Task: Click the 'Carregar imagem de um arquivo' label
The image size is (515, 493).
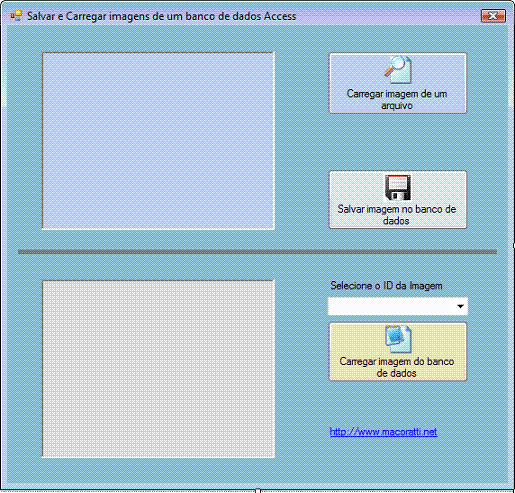Action: [397, 100]
